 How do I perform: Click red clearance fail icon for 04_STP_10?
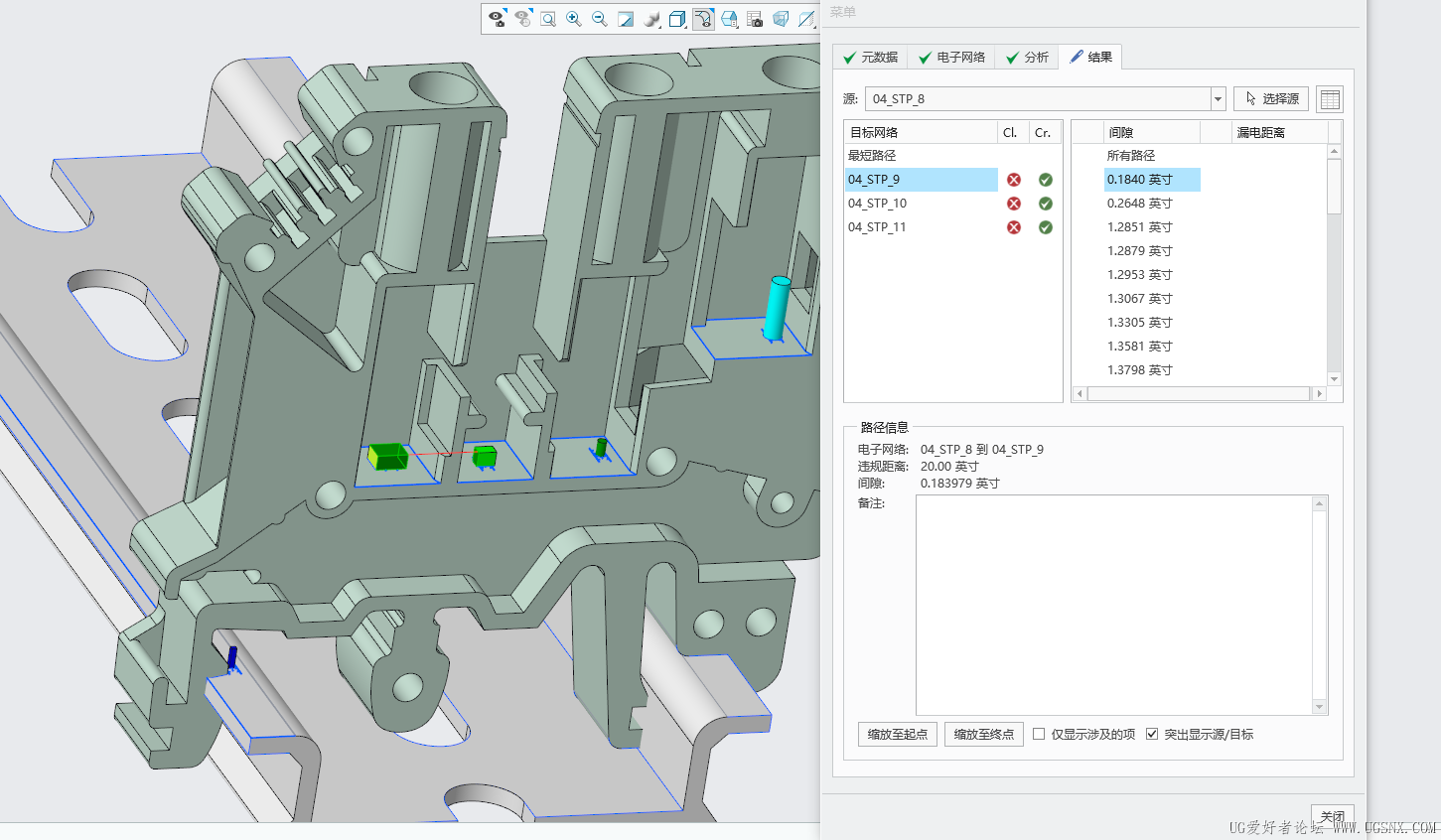[x=1014, y=204]
